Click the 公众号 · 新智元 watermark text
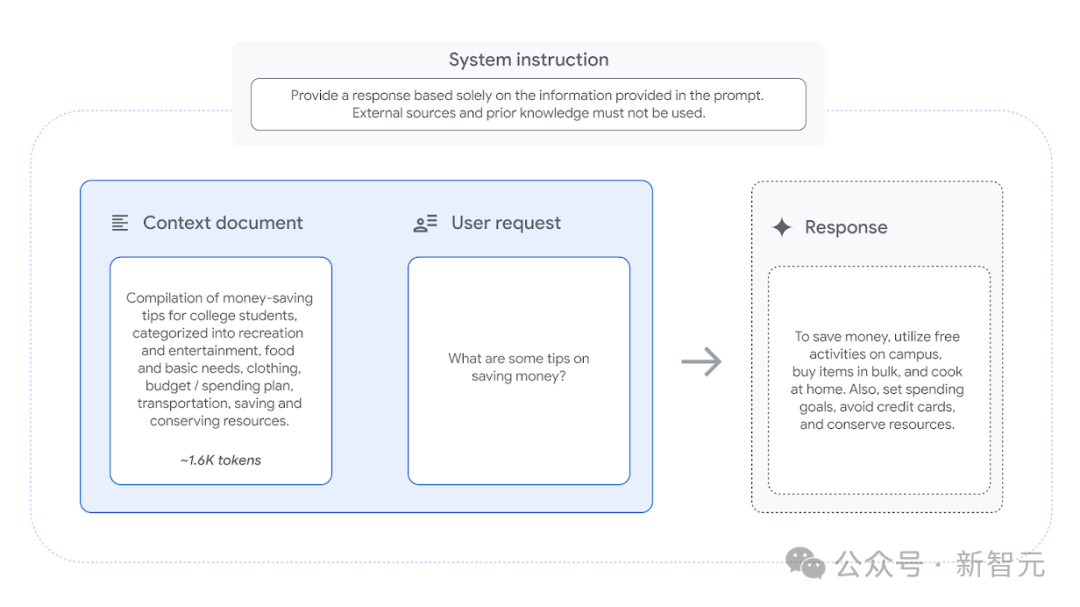Viewport: 1080px width, 607px height. pyautogui.click(x=939, y=564)
